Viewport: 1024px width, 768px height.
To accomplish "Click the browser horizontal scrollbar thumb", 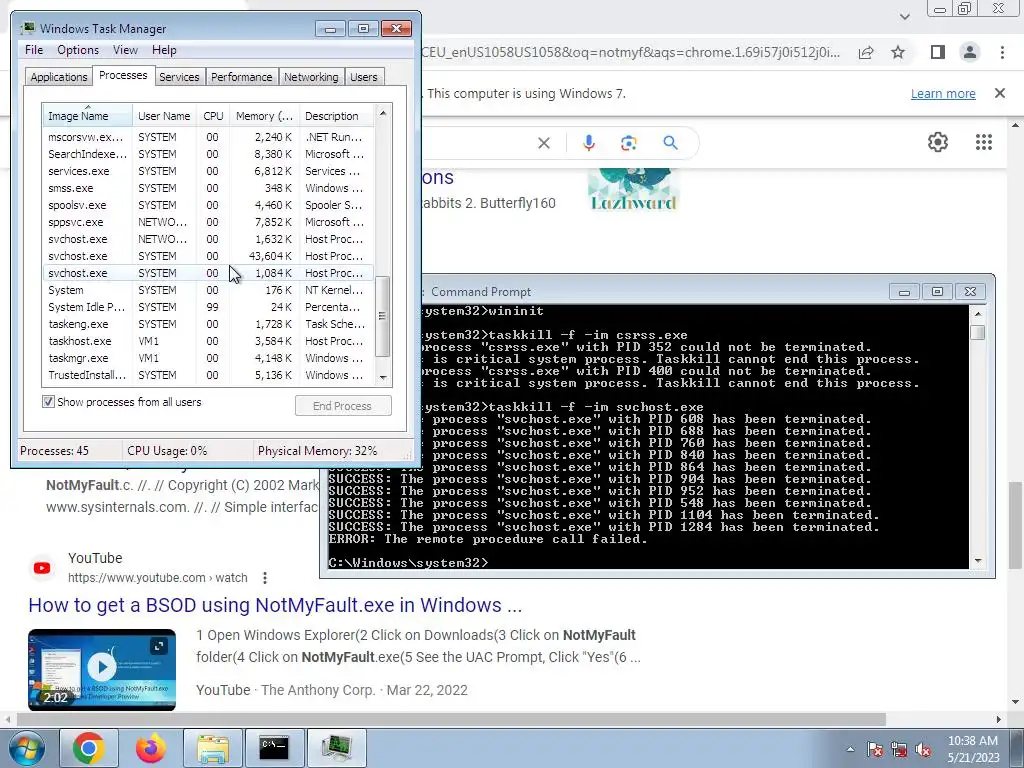I will click(x=451, y=719).
